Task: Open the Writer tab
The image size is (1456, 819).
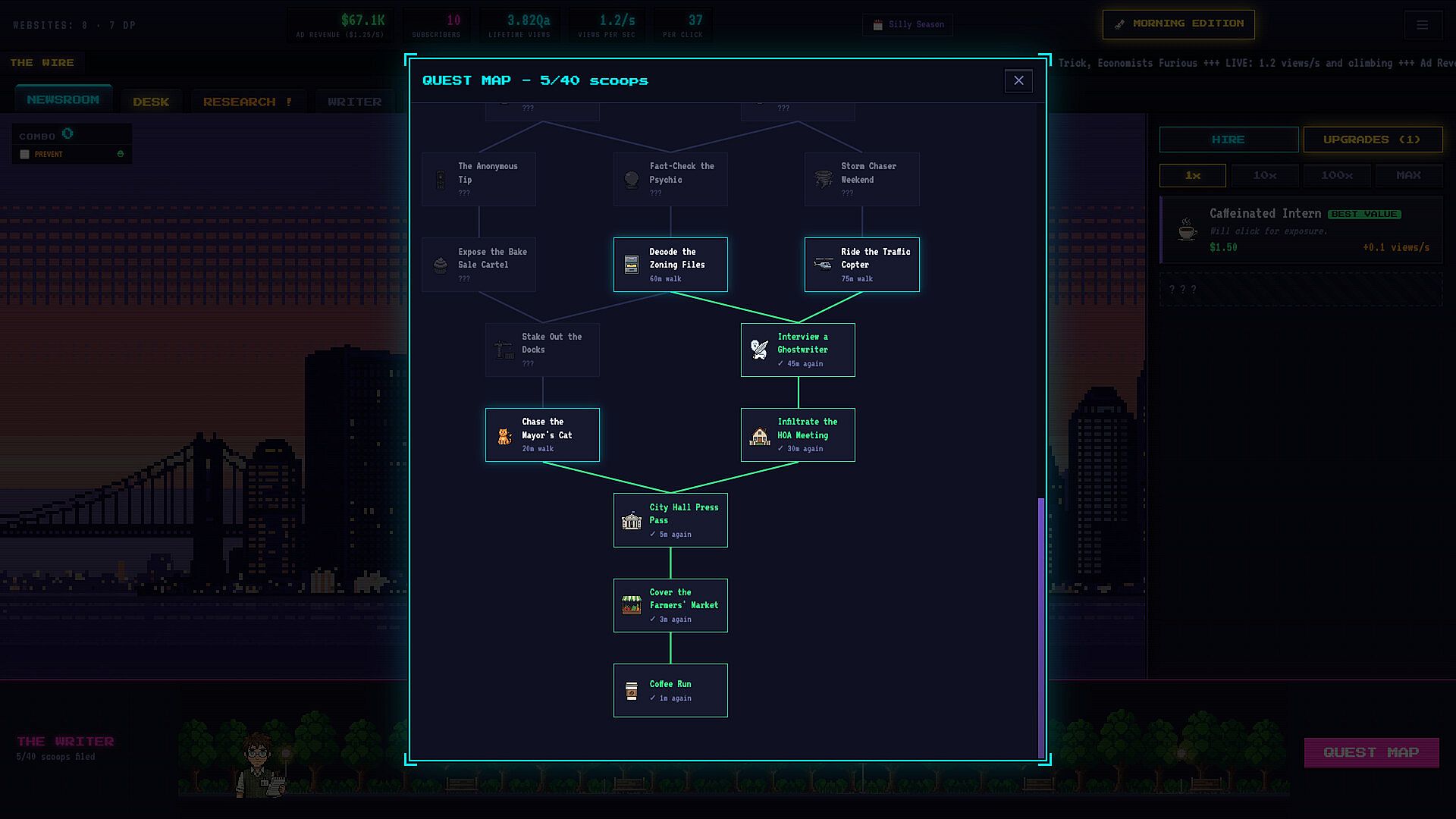Action: coord(354,102)
